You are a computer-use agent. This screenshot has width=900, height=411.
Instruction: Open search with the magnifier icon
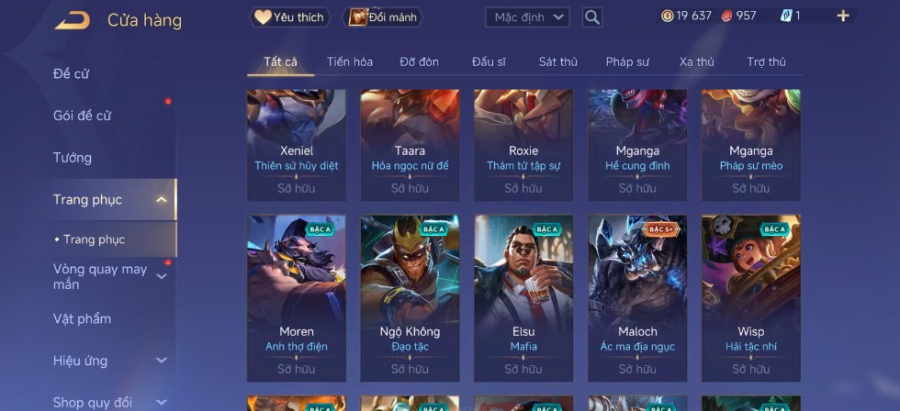(x=592, y=17)
